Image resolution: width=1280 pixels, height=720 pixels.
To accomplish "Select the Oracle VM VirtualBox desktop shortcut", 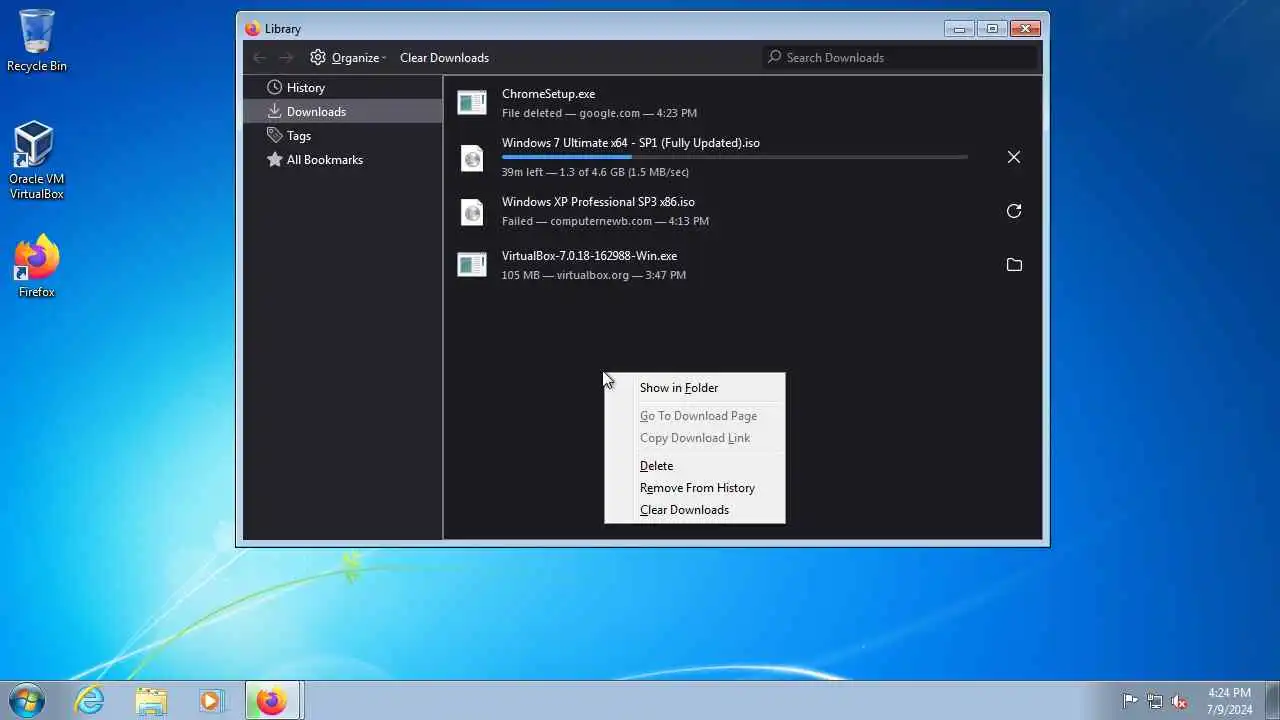I will tap(37, 160).
